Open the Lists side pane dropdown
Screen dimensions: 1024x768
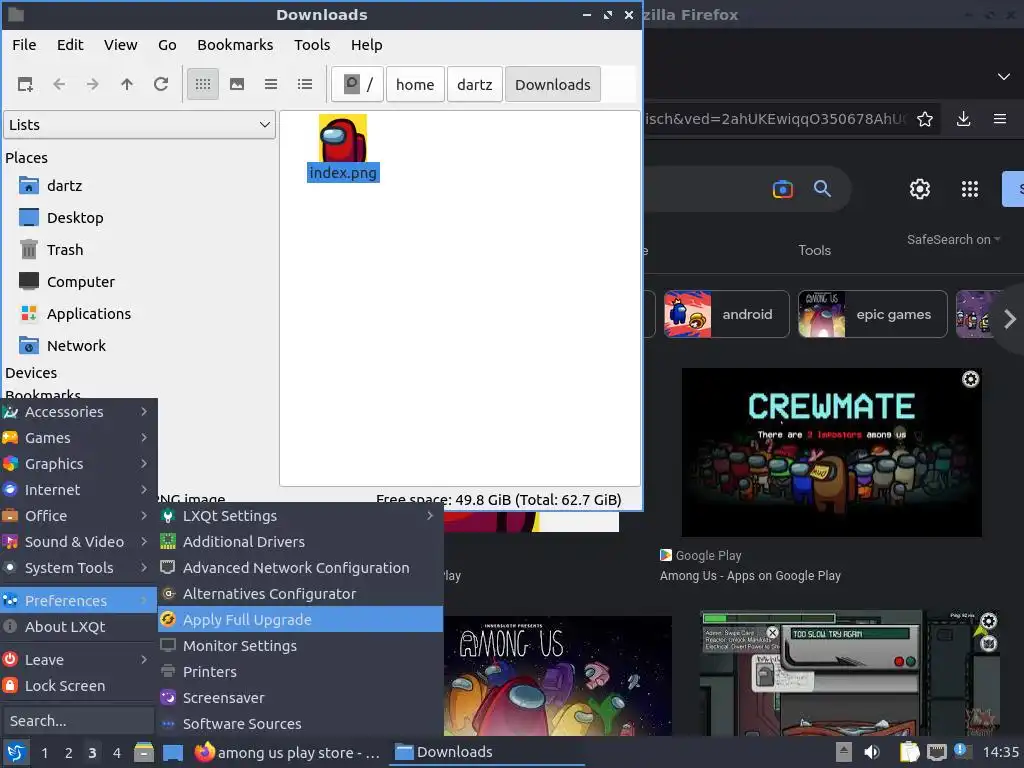point(139,125)
